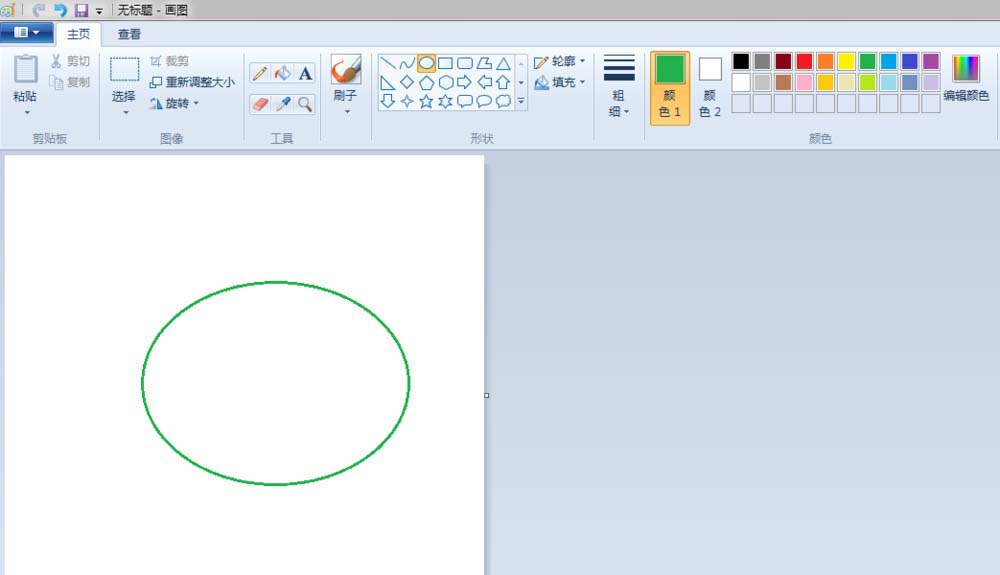
Task: Select the Magnifier tool
Action: coord(305,104)
